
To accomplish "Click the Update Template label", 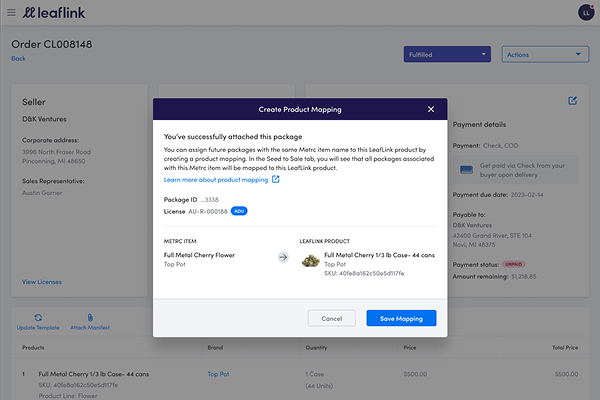I will click(x=38, y=328).
